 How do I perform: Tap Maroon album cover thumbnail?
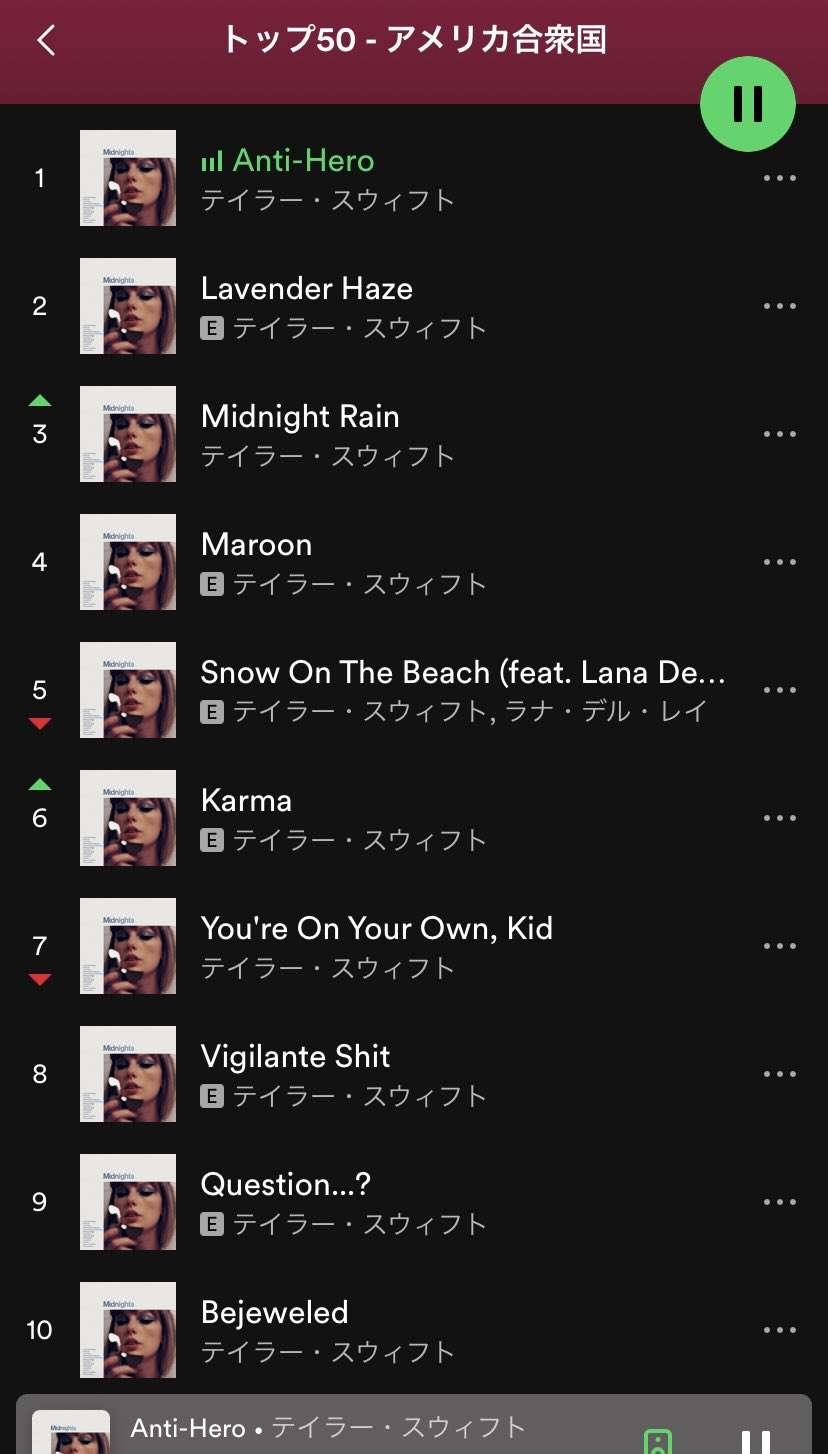128,563
